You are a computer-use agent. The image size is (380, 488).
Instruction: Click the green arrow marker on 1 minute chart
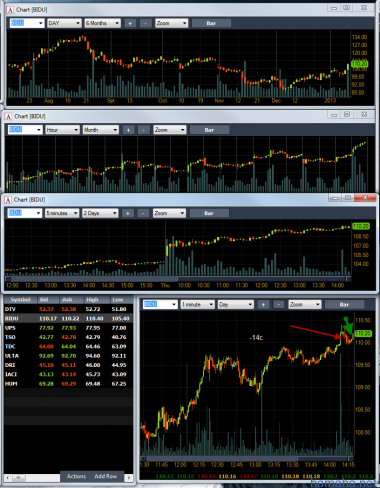(348, 325)
